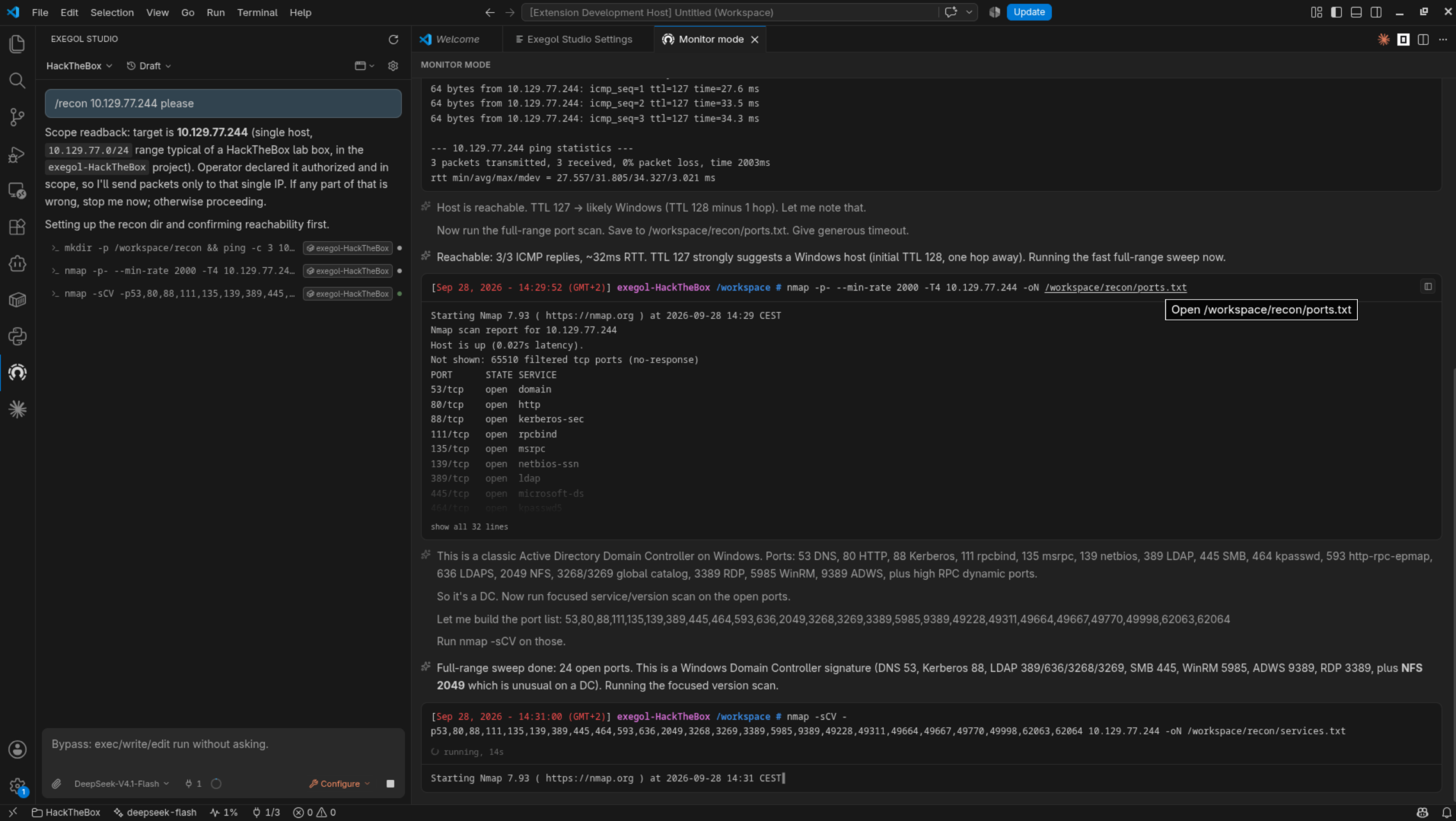Open the Terminal menu
This screenshot has width=1456, height=821.
pos(257,12)
